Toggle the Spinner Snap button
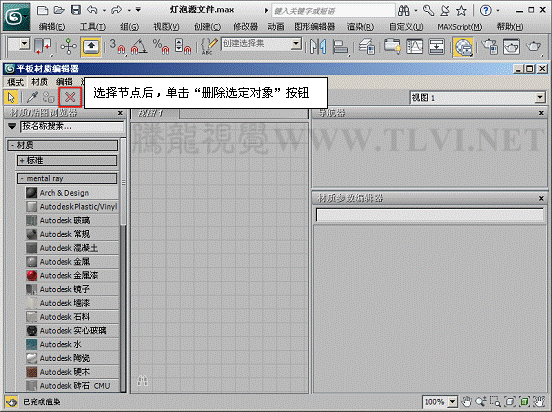This screenshot has height=412, width=552. tap(183, 46)
